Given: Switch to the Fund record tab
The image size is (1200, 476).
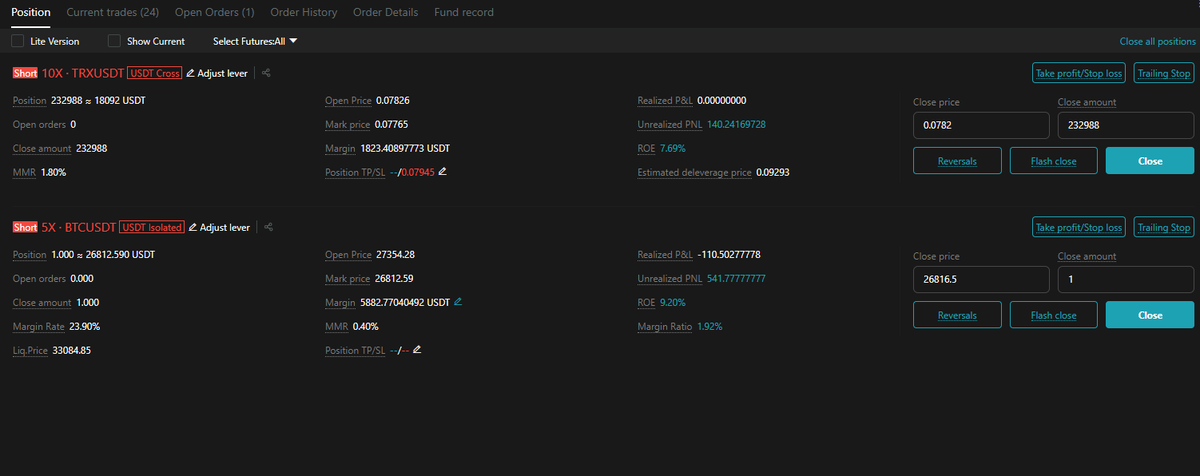Looking at the screenshot, I should pos(463,12).
